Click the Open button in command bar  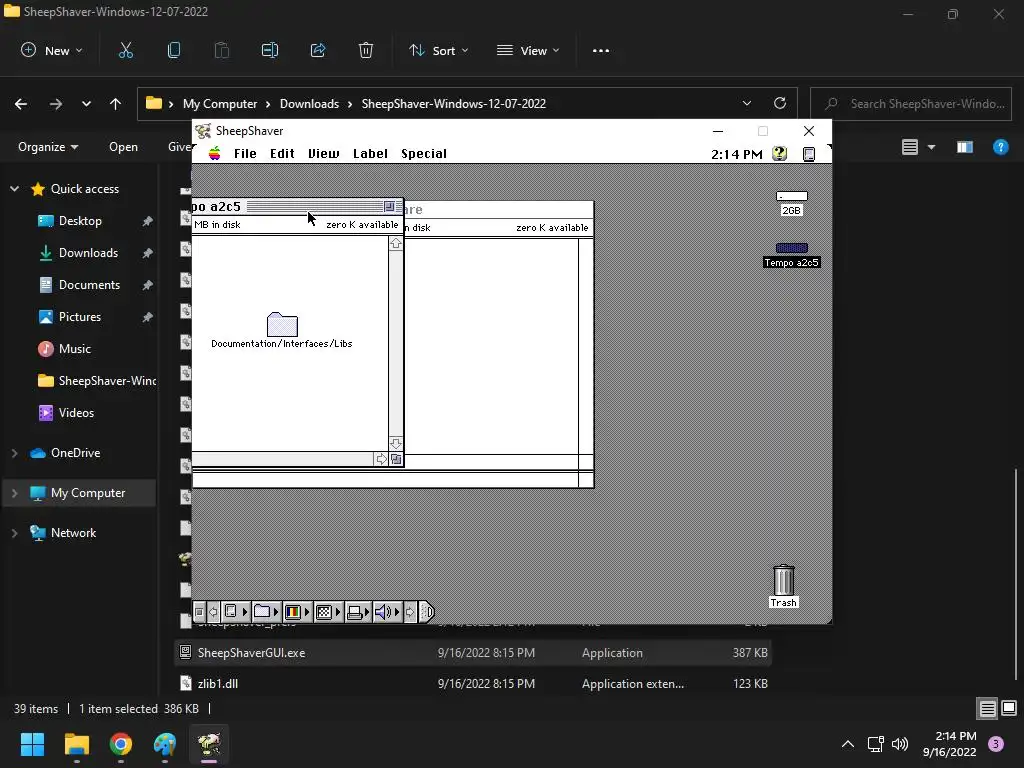coord(123,147)
